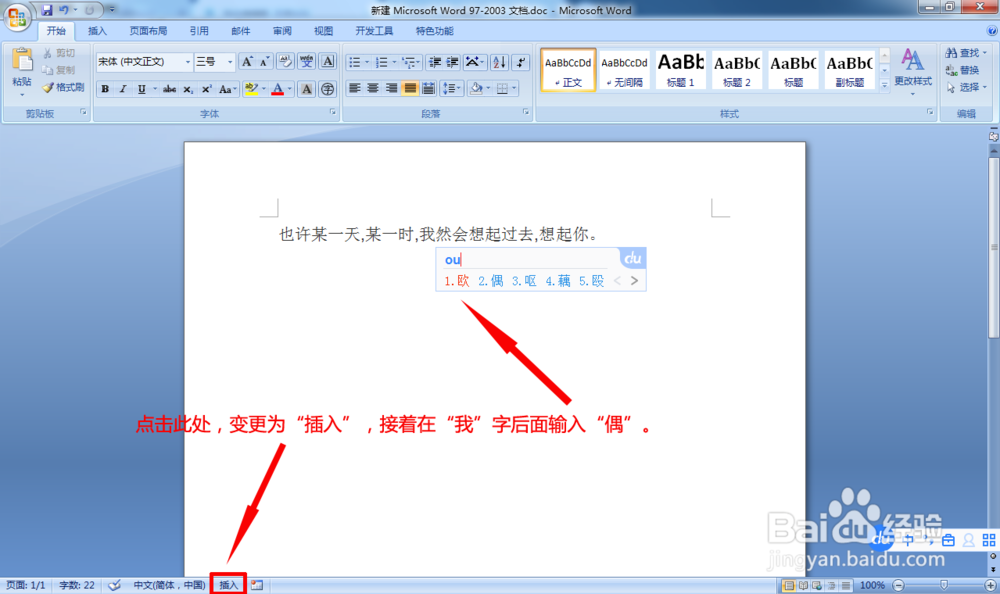Open the 开发工具 tab
1000x594 pixels.
[x=374, y=31]
